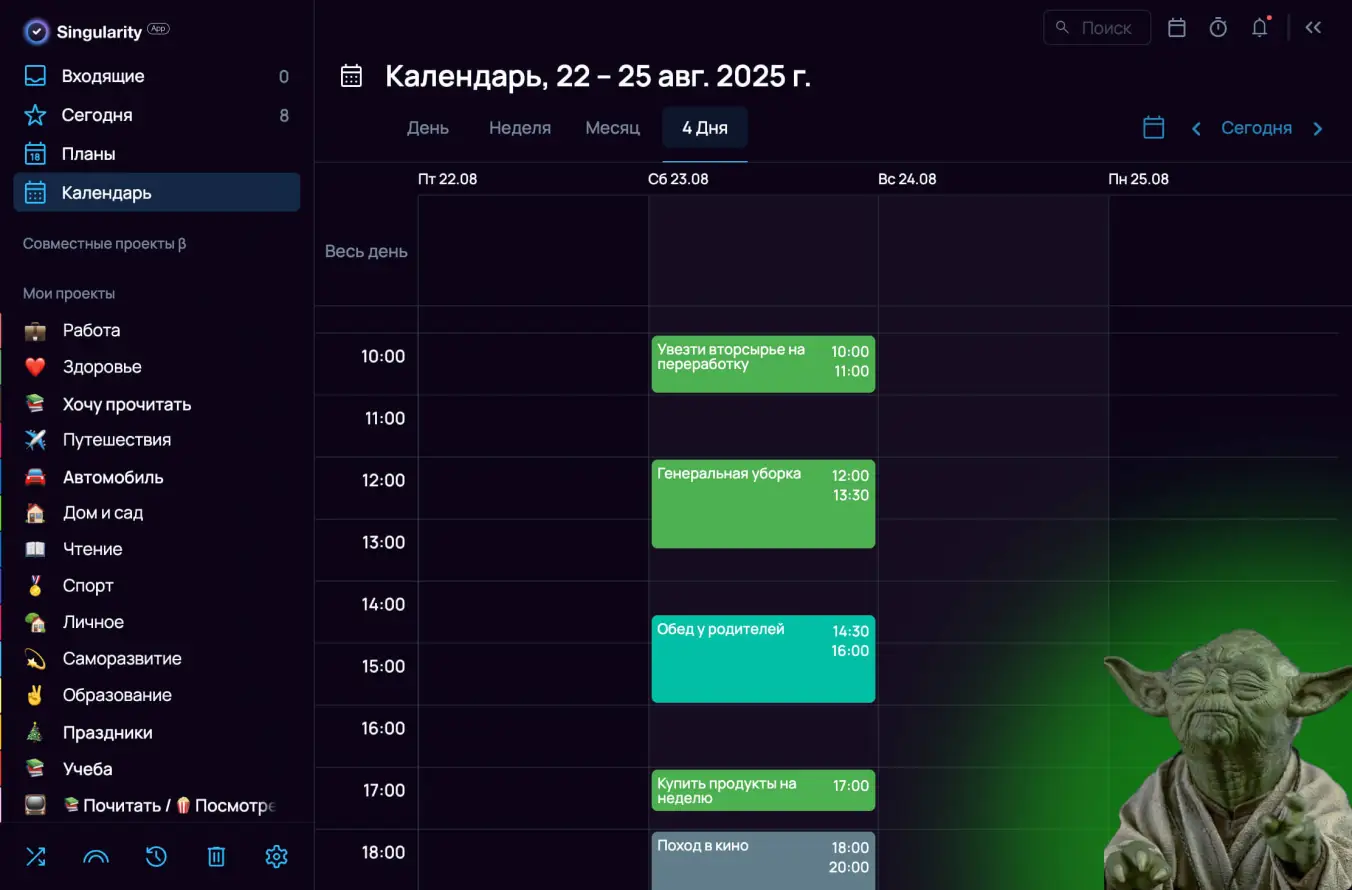Open the trash bin icon at bottom
1352x890 pixels.
pos(216,857)
